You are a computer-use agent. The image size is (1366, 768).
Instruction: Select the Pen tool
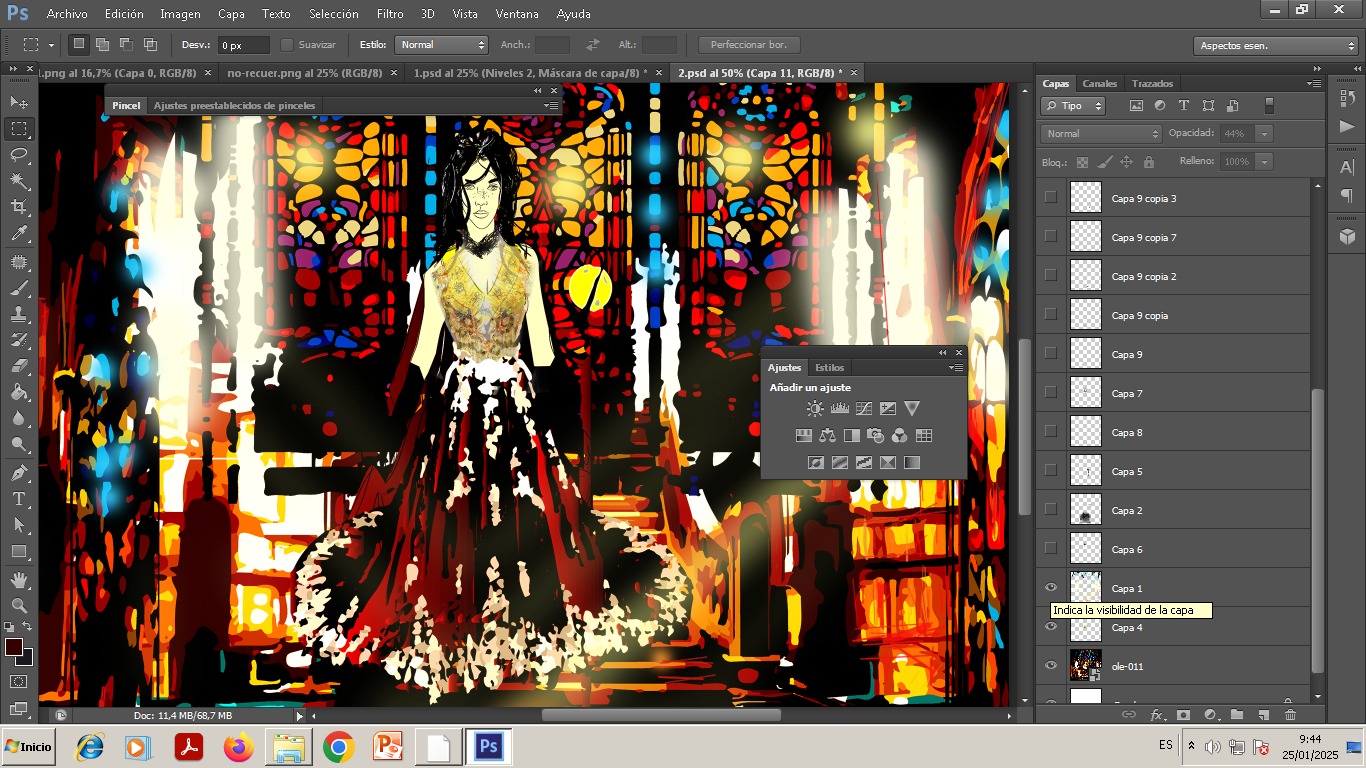coord(19,472)
